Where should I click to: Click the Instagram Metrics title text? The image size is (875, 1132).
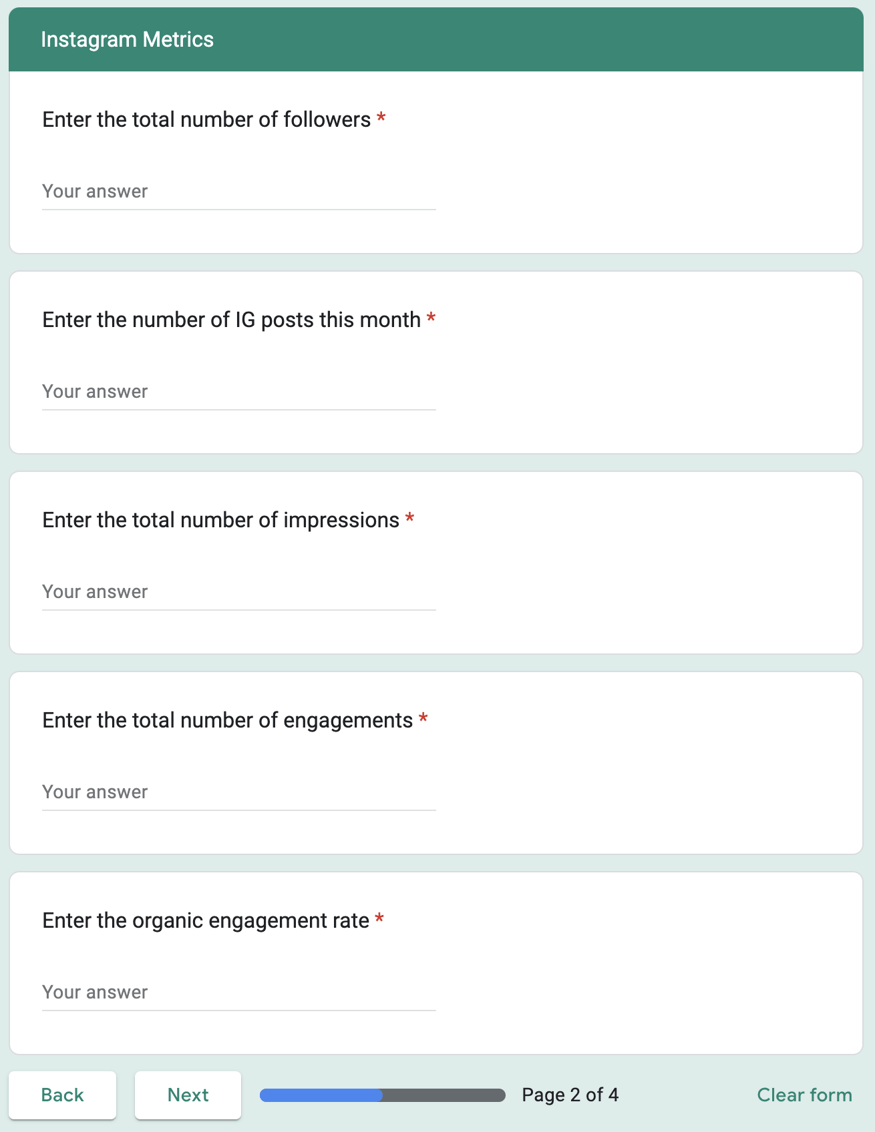(x=127, y=40)
